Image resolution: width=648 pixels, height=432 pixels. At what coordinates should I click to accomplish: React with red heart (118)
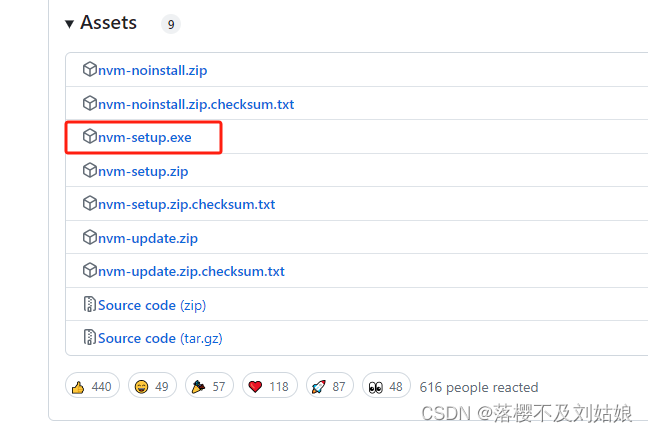pyautogui.click(x=269, y=385)
